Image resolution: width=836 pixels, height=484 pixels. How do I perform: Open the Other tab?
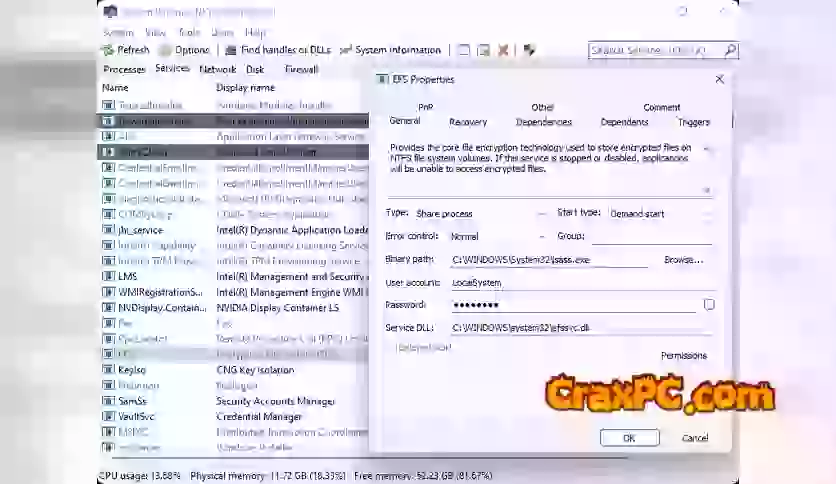tap(542, 107)
